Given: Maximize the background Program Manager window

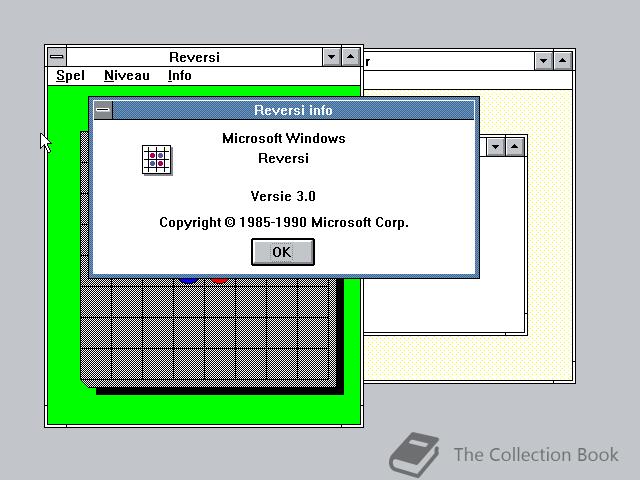Looking at the screenshot, I should pyautogui.click(x=562, y=61).
